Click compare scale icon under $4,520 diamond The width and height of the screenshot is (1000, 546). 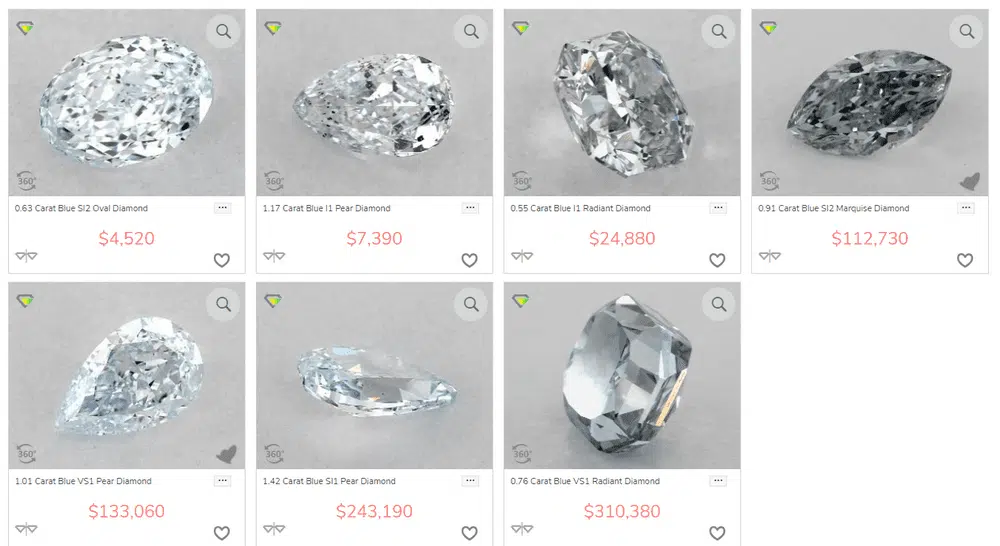pos(26,256)
